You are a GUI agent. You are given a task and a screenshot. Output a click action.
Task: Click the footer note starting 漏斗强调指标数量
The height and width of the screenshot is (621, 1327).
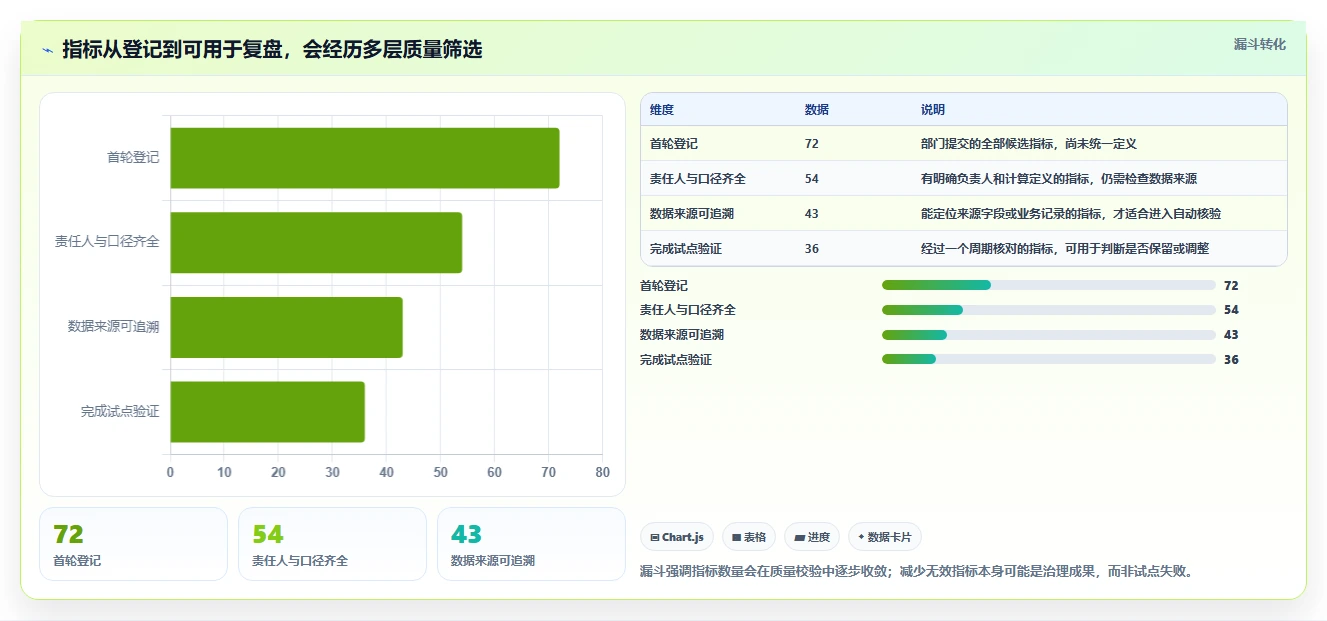tap(917, 572)
